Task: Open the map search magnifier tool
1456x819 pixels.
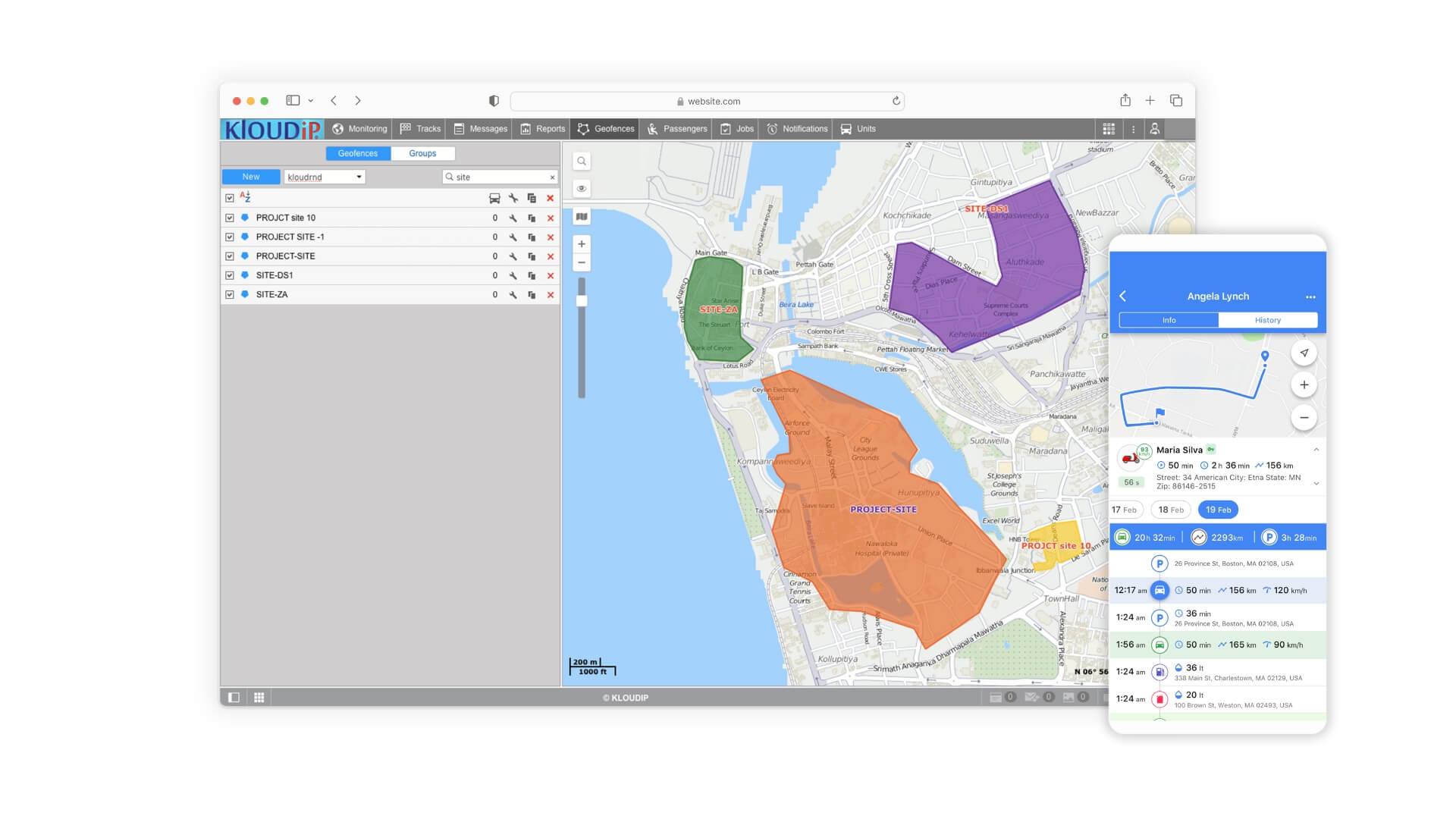Action: (x=581, y=161)
